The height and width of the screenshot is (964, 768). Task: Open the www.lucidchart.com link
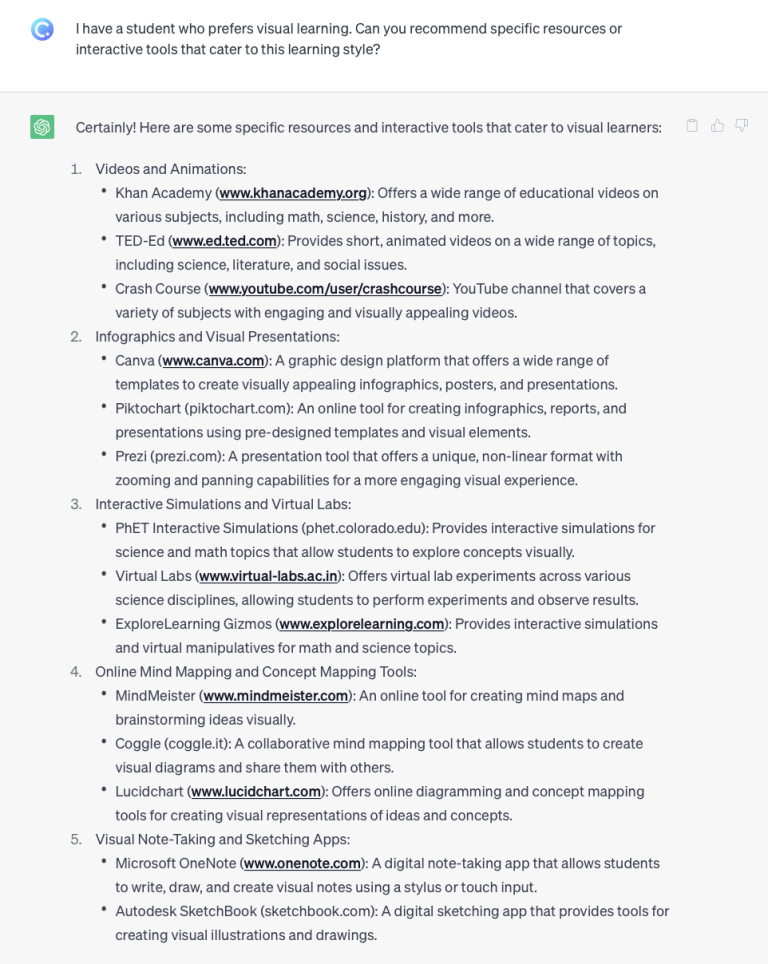pyautogui.click(x=256, y=792)
